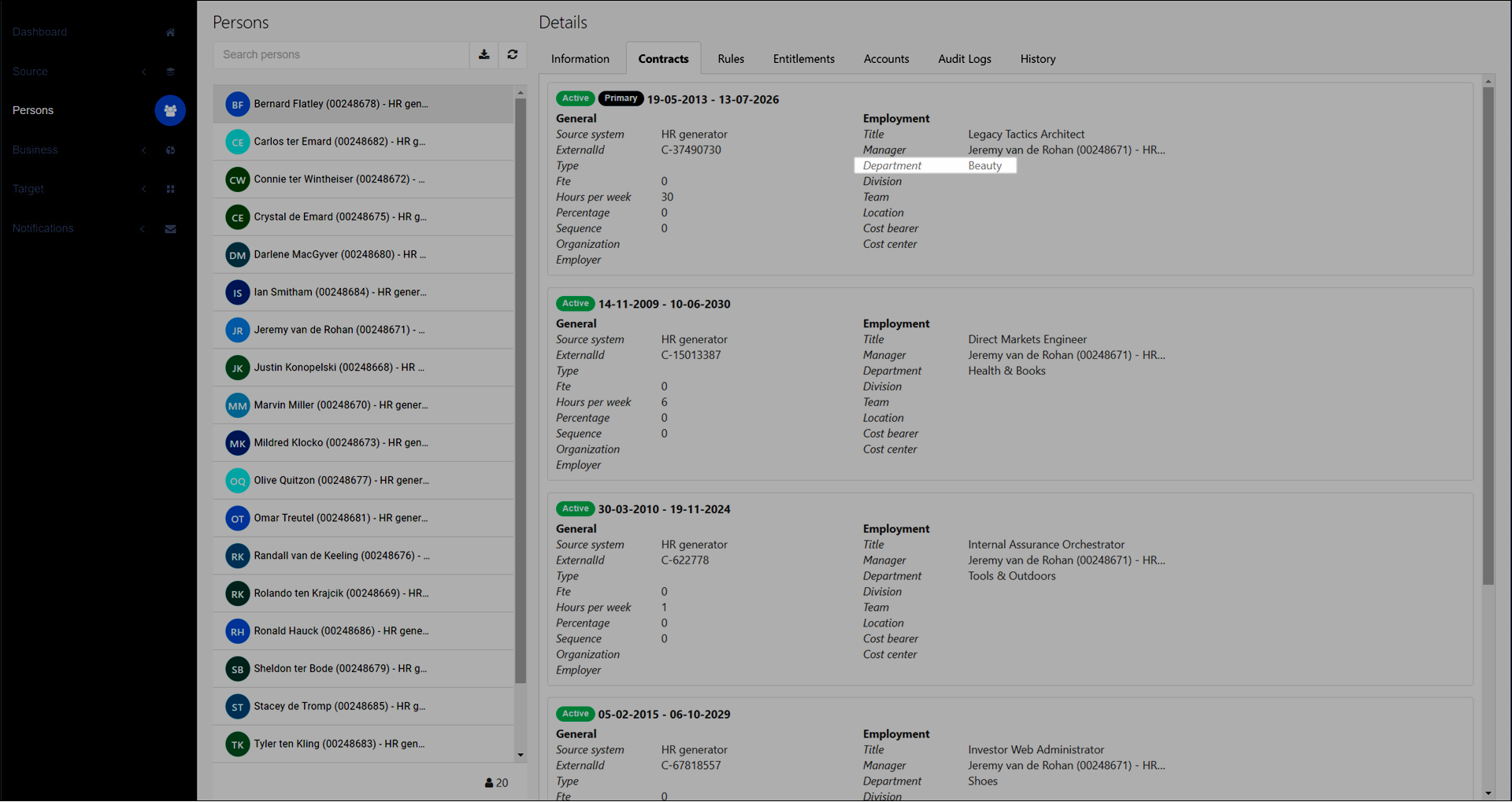
Task: Open the Audit Logs tab
Action: 965,59
